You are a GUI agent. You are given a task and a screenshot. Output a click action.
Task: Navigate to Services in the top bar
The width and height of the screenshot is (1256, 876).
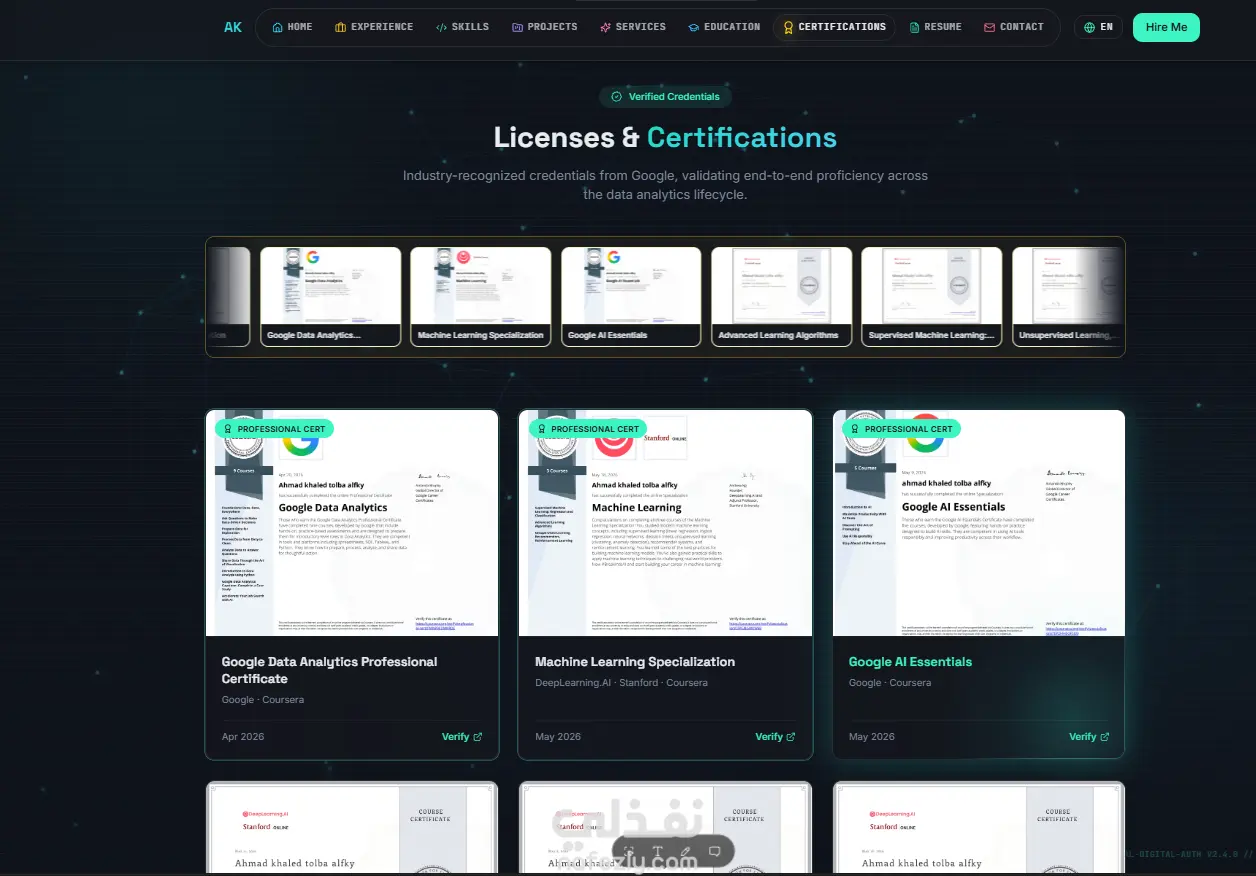pos(633,27)
